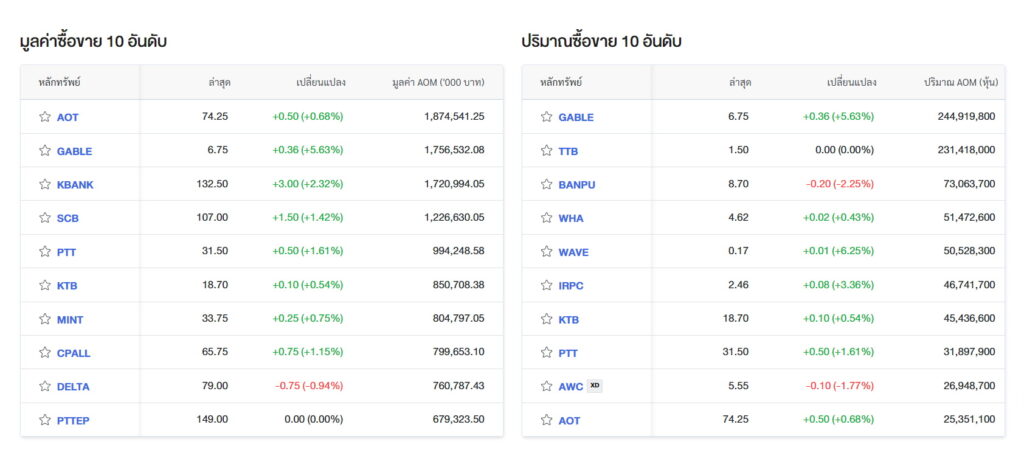Click PTTEP's last price 149.00
The height and width of the screenshot is (450, 1024).
(x=212, y=419)
